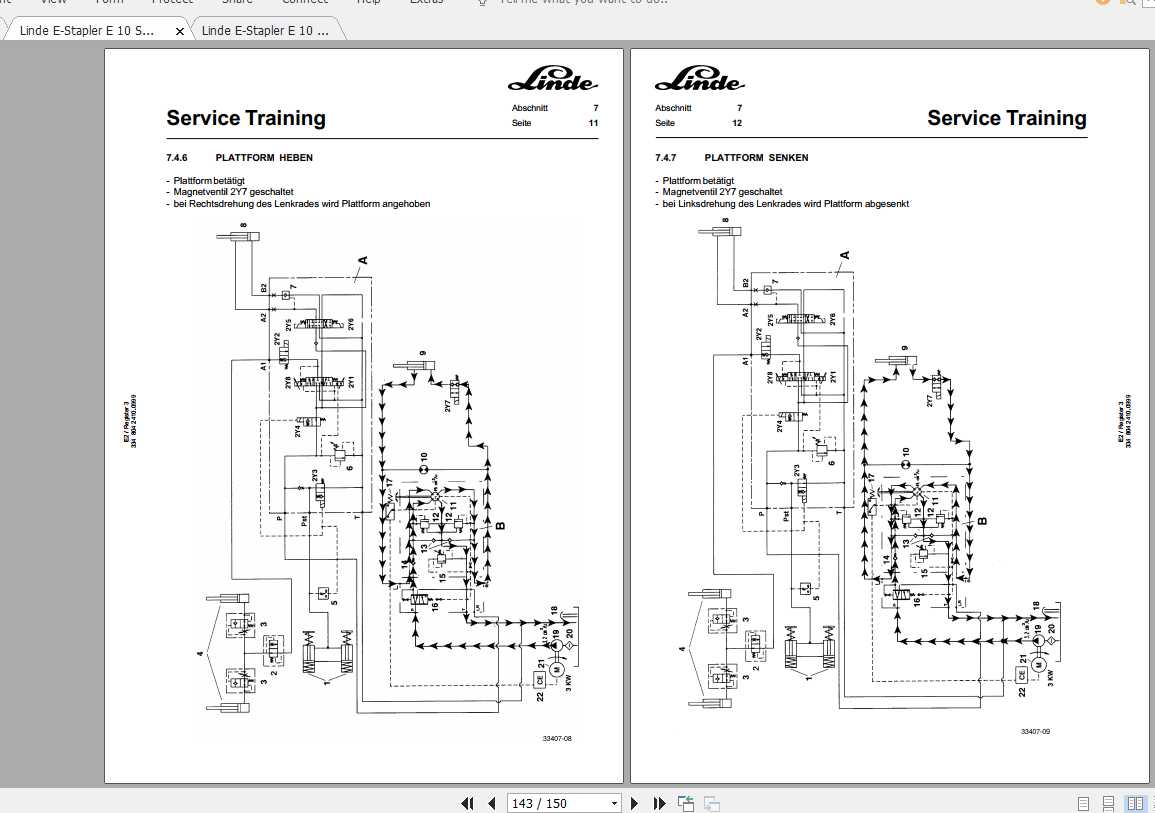Click 'Magnetventil 2Y7 geschaltet' on right page

[722, 192]
